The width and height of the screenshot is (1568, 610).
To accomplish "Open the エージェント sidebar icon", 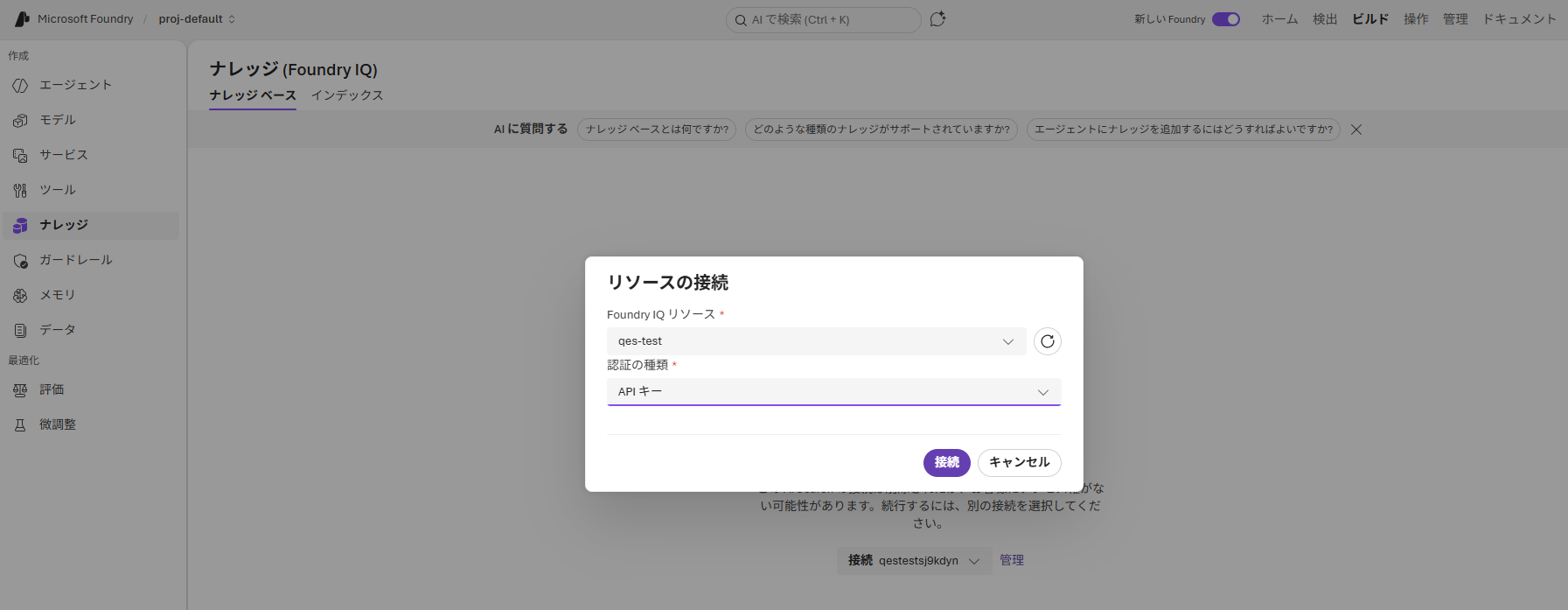I will [20, 85].
